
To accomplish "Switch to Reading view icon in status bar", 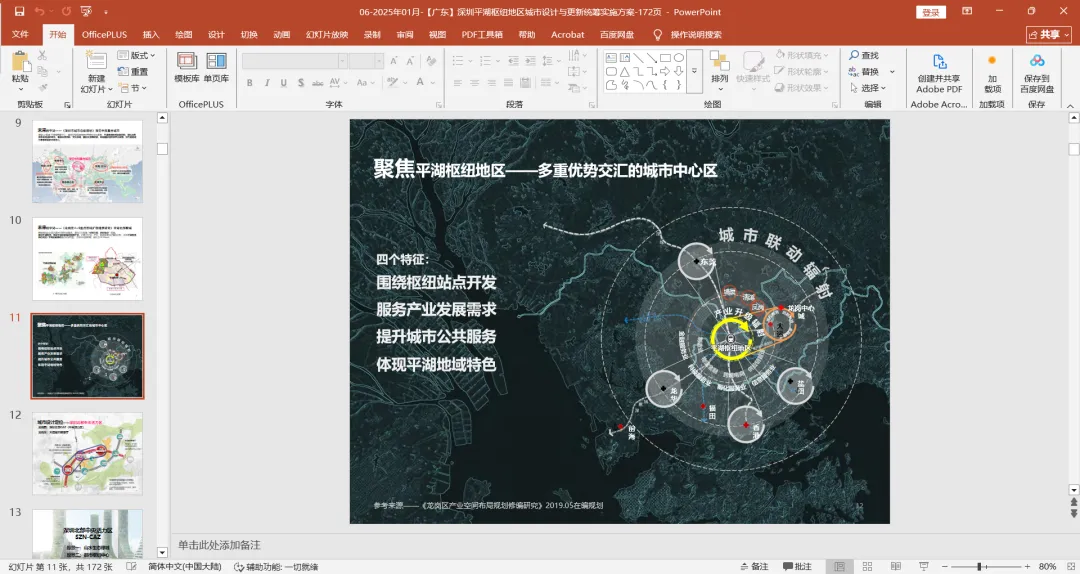I will [895, 566].
